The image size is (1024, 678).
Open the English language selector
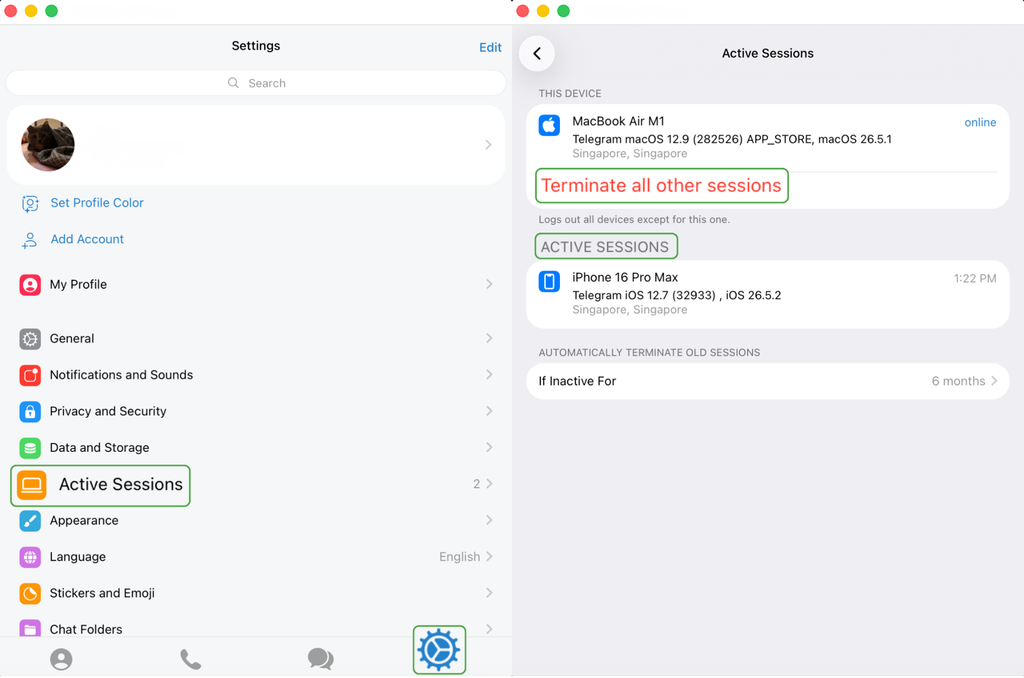[x=466, y=557]
